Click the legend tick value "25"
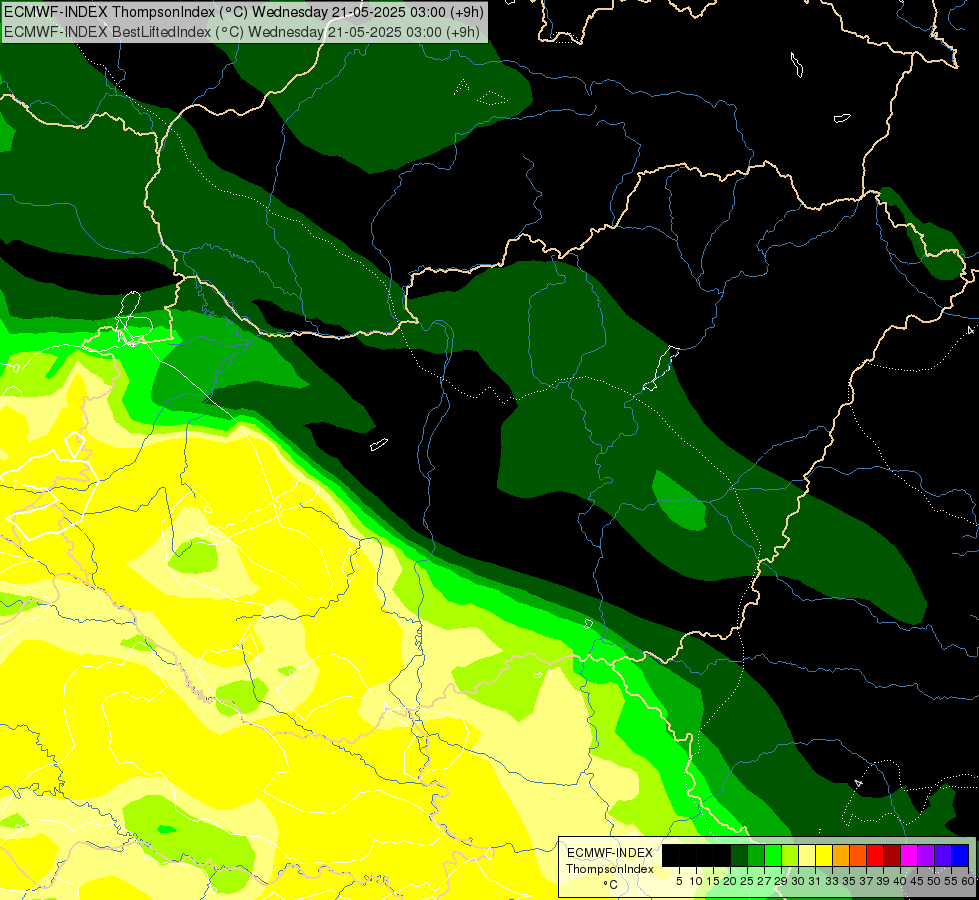 click(x=747, y=881)
